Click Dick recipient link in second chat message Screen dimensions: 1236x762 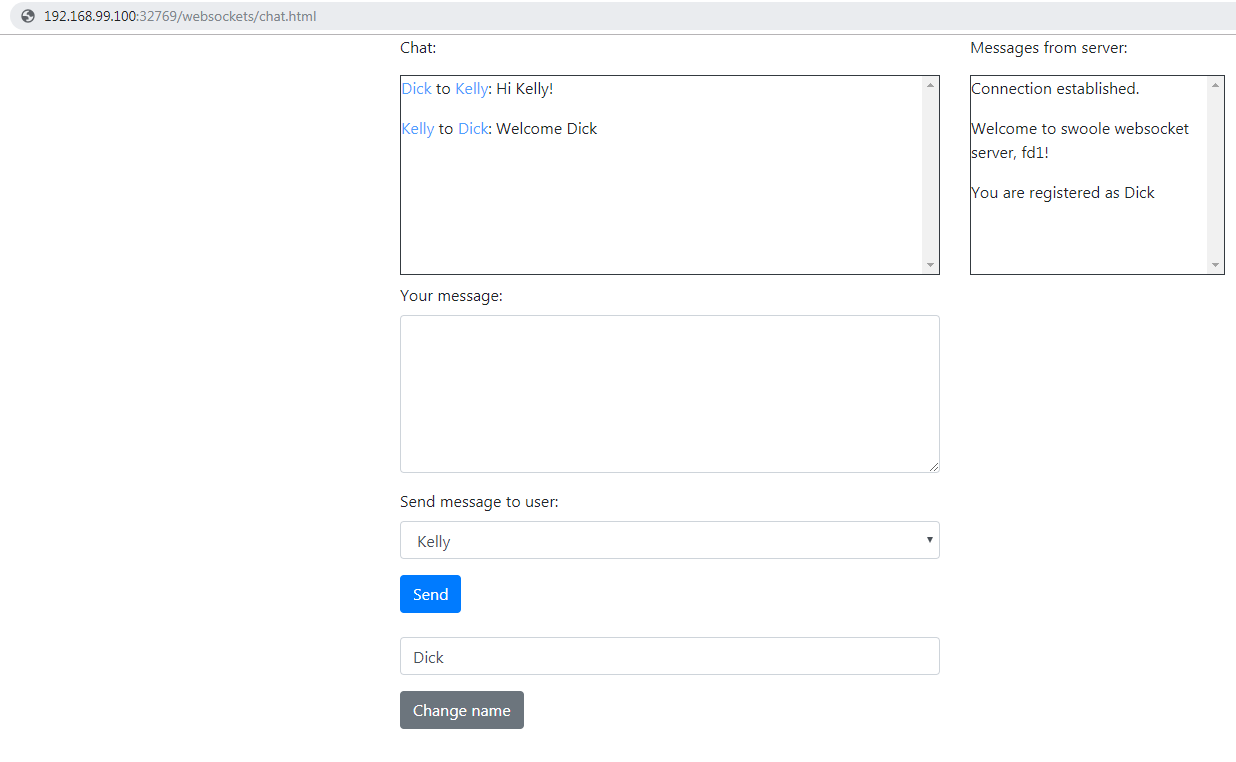(x=473, y=128)
